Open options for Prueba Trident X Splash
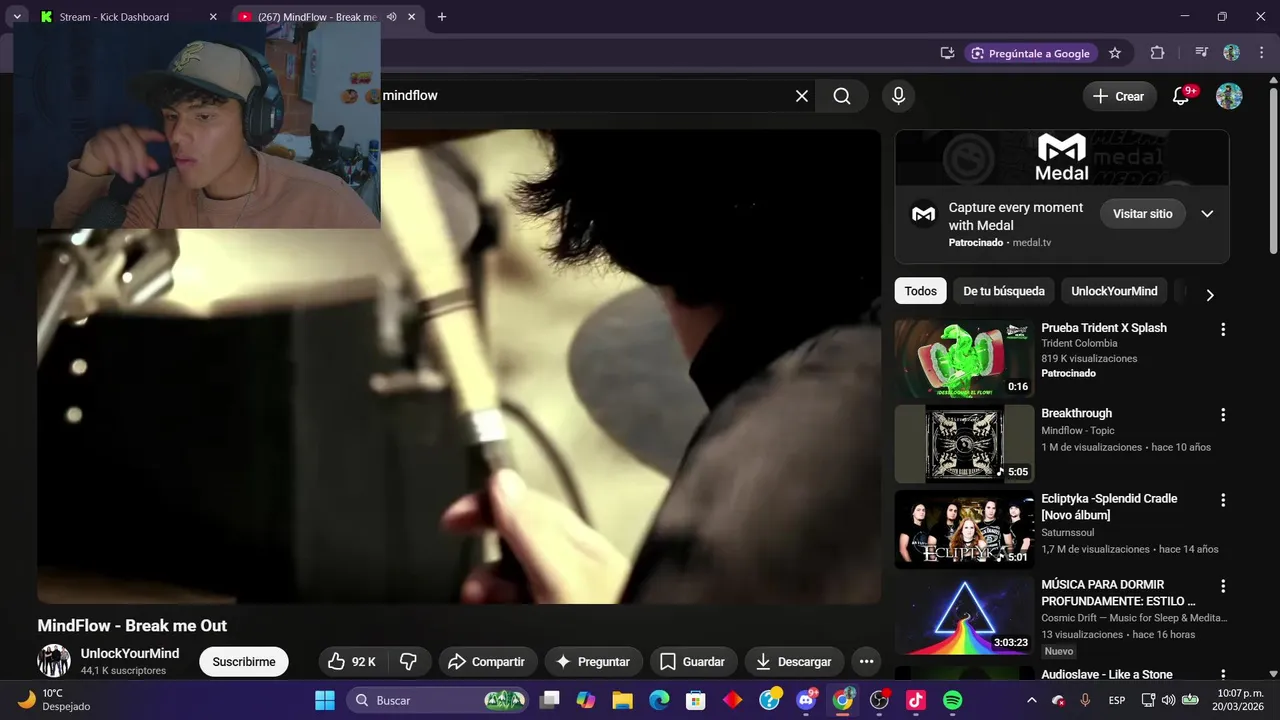Image resolution: width=1280 pixels, height=720 pixels. click(1222, 329)
